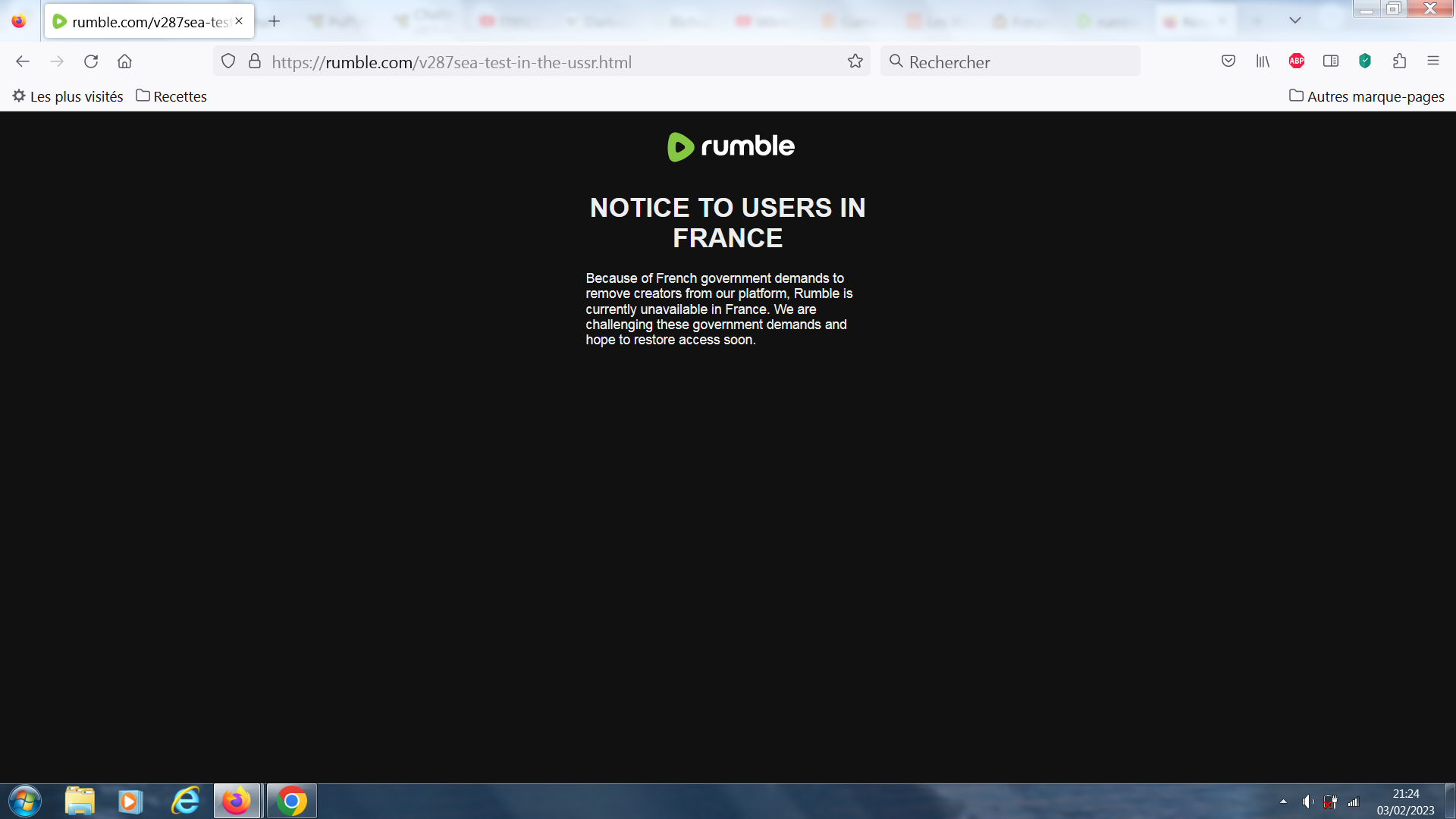This screenshot has height=819, width=1456.
Task: Click the Rumble logo link
Action: pyautogui.click(x=730, y=146)
